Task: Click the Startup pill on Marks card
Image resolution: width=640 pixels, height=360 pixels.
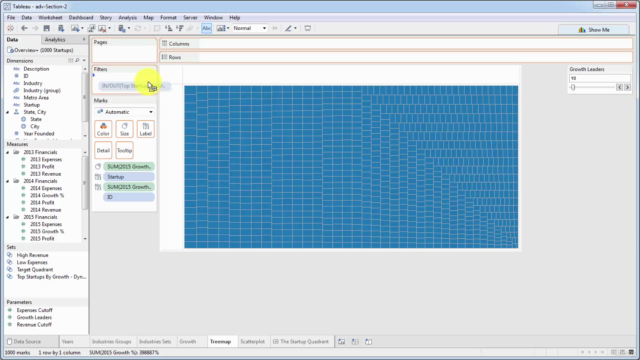Action: [x=129, y=177]
